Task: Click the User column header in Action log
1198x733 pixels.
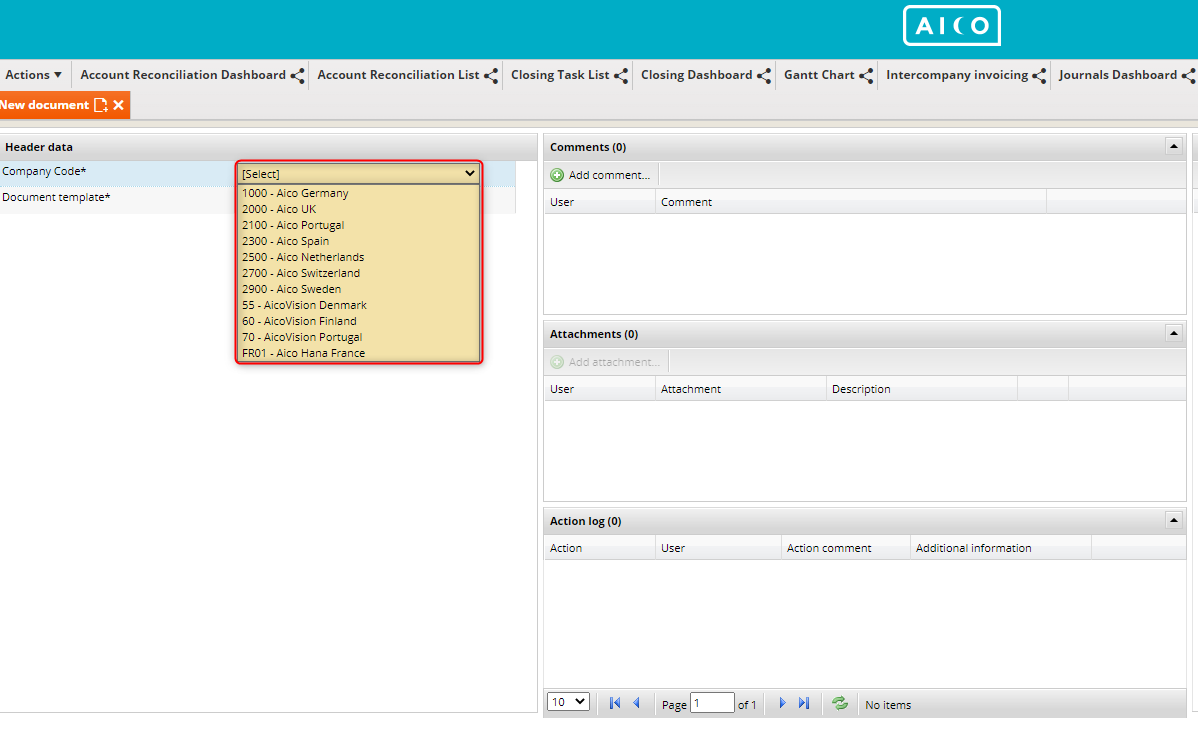Action: tap(717, 548)
